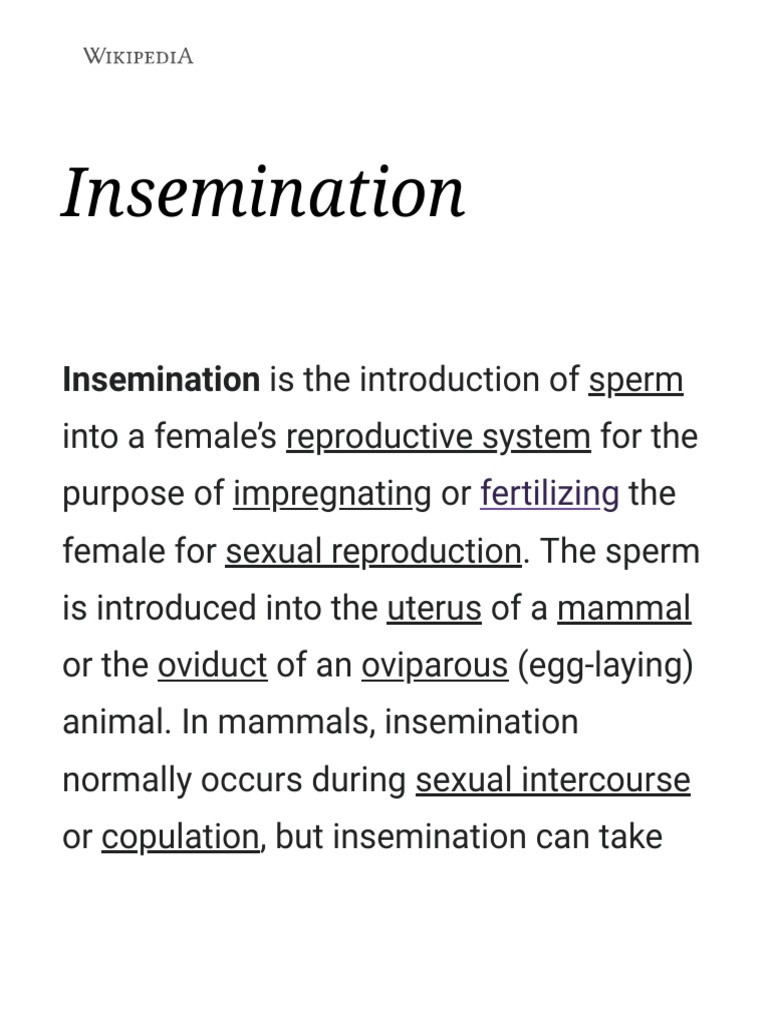Click the words "purpose of" in paragraph
Viewport: 768px width, 1024px height.
click(x=143, y=494)
